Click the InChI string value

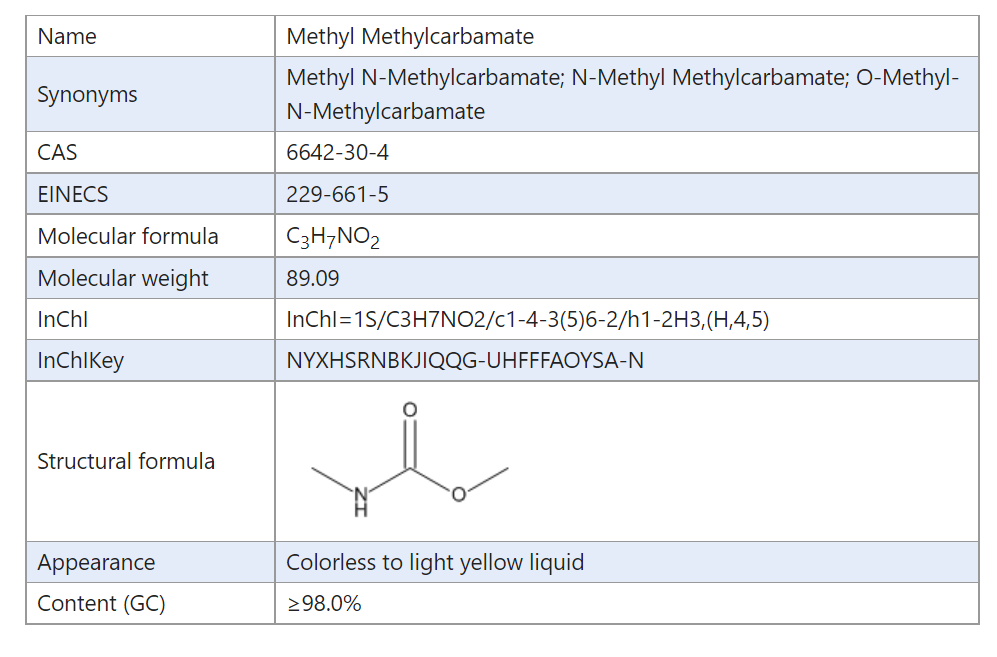[527, 320]
